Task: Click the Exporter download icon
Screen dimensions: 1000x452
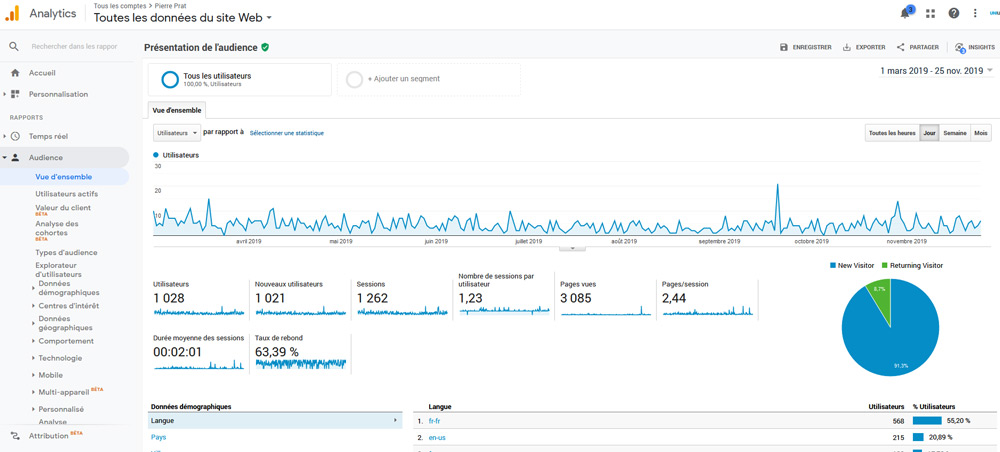Action: click(x=847, y=47)
